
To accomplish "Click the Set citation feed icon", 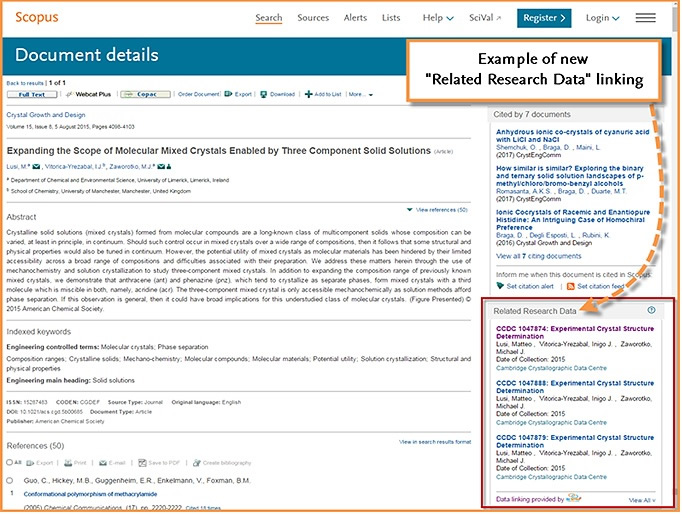I will coord(571,286).
